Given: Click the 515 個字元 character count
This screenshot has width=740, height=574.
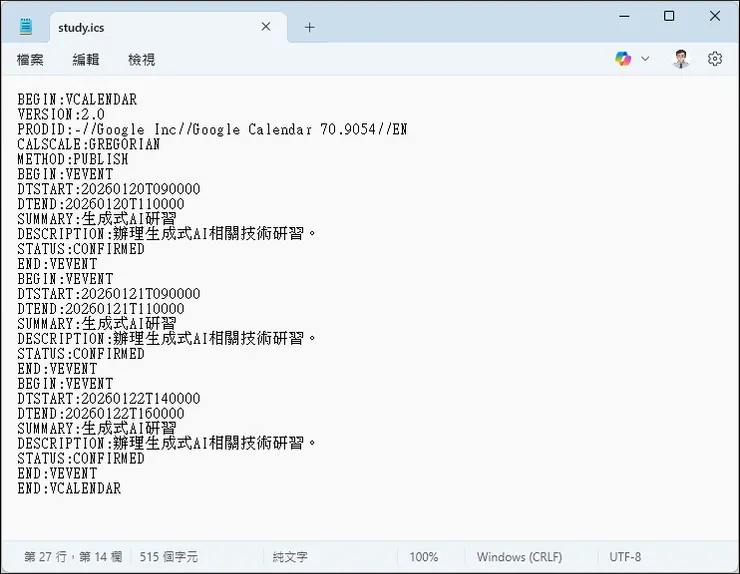Looking at the screenshot, I should (168, 557).
